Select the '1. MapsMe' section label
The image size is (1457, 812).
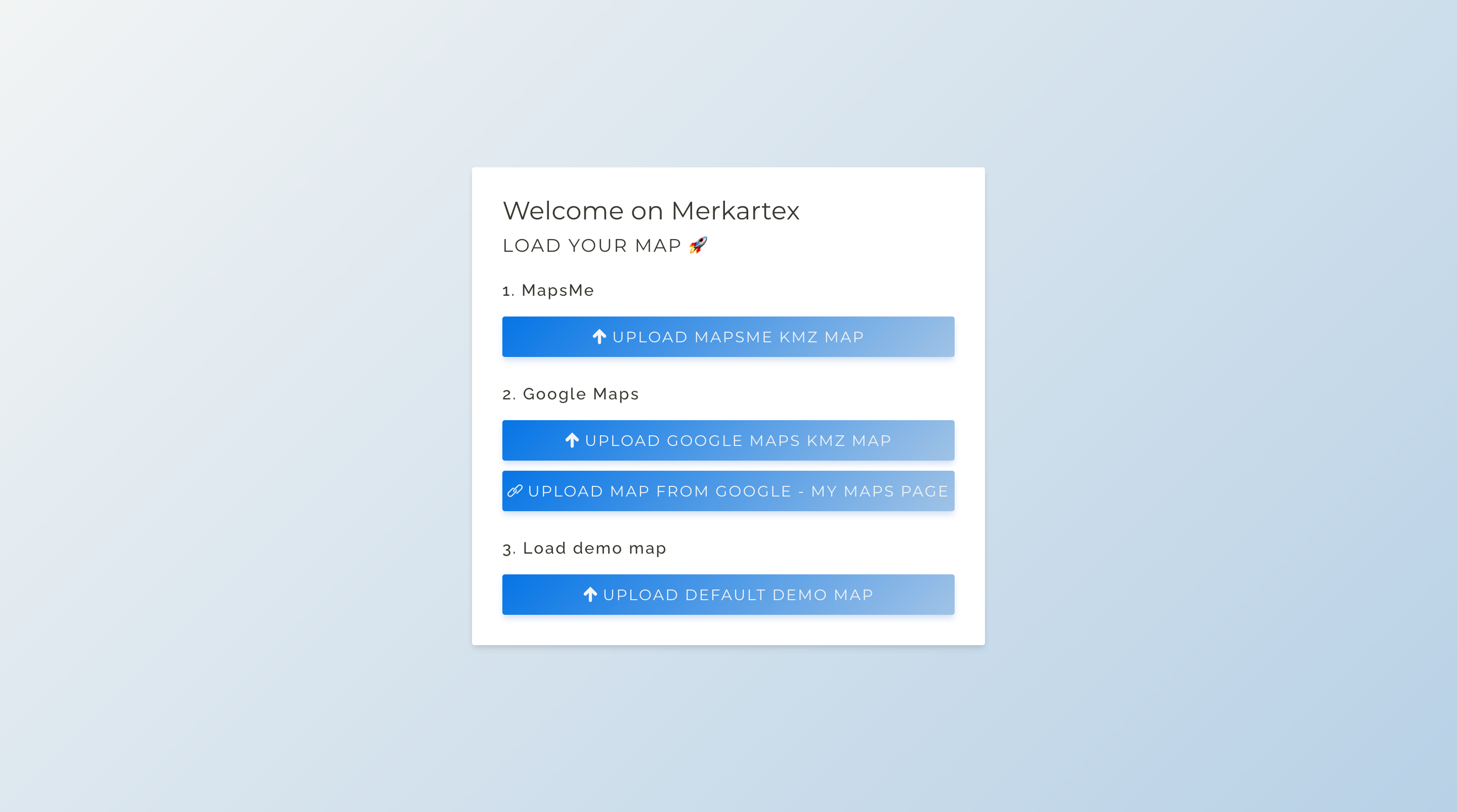(547, 291)
